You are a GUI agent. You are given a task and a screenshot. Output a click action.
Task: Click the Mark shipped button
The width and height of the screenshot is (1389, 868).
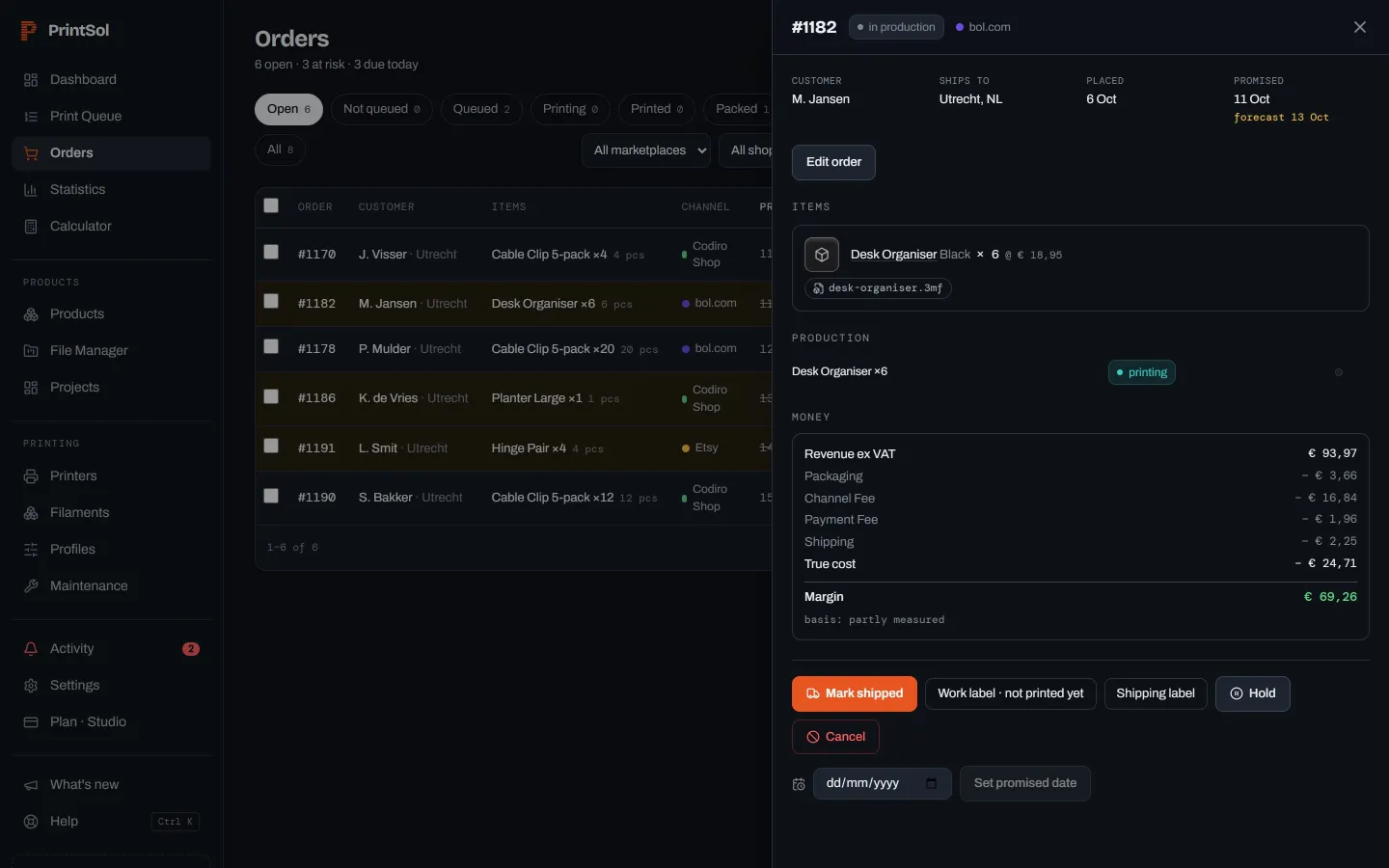coord(855,693)
